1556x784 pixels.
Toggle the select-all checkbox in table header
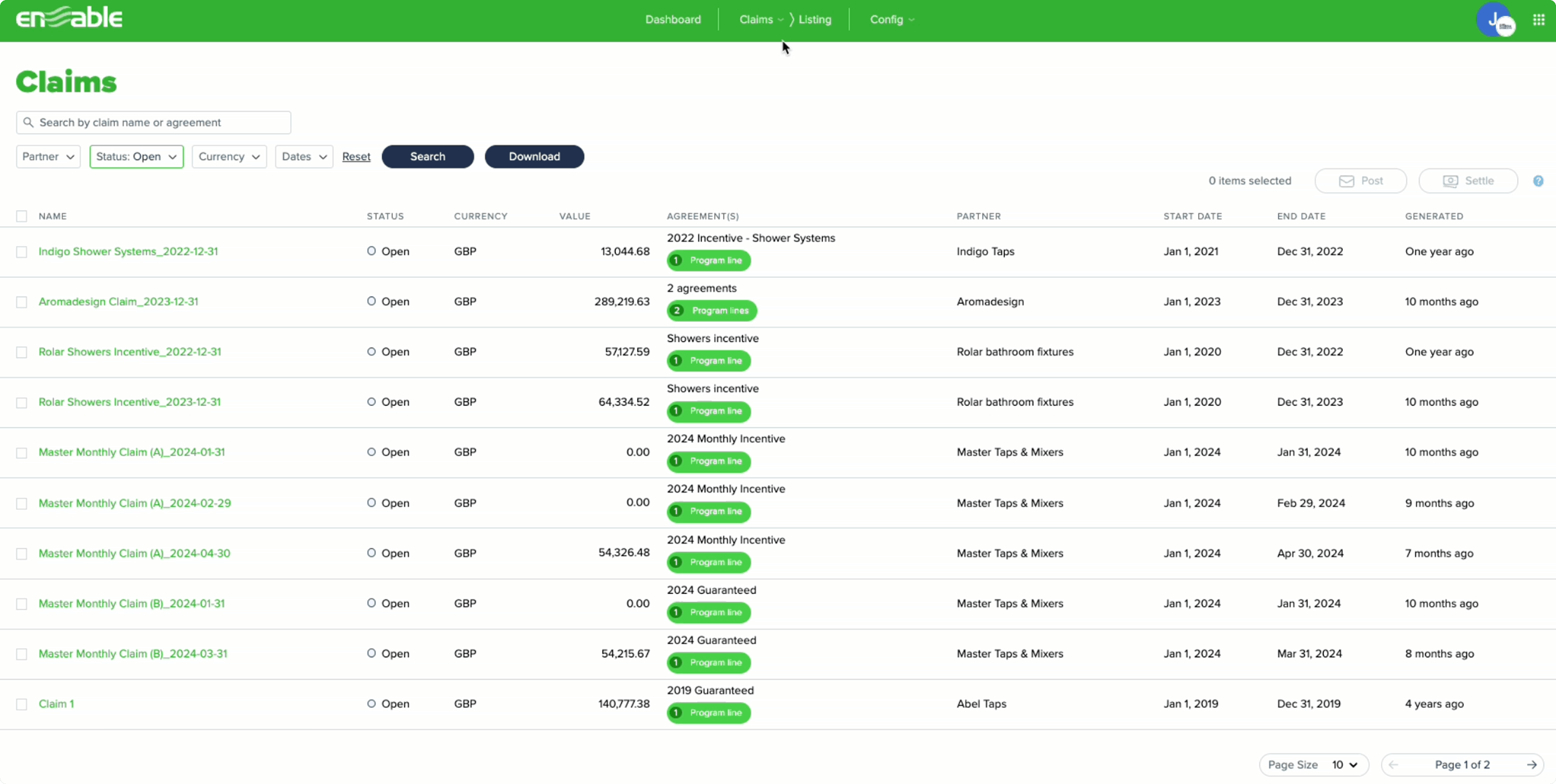(22, 216)
